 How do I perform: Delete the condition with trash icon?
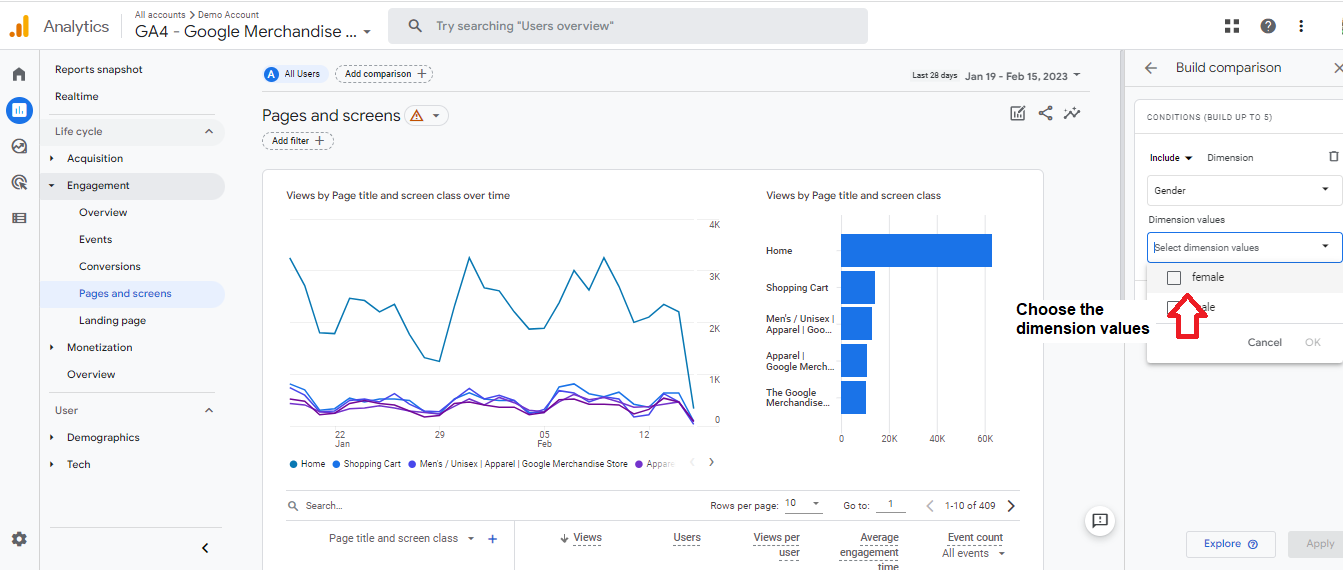pyautogui.click(x=1333, y=157)
